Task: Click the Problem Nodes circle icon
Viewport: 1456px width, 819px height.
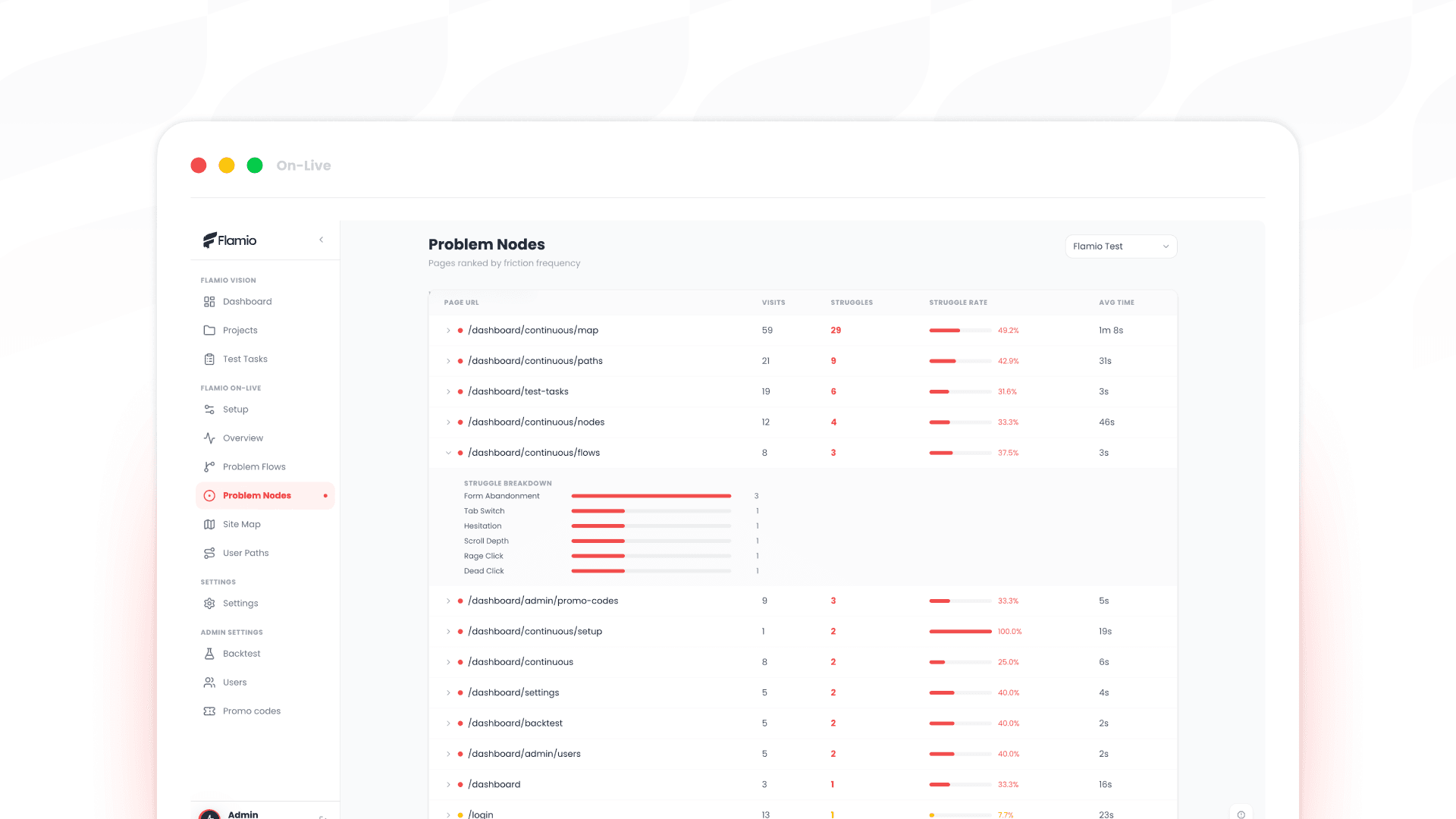Action: [x=209, y=496]
